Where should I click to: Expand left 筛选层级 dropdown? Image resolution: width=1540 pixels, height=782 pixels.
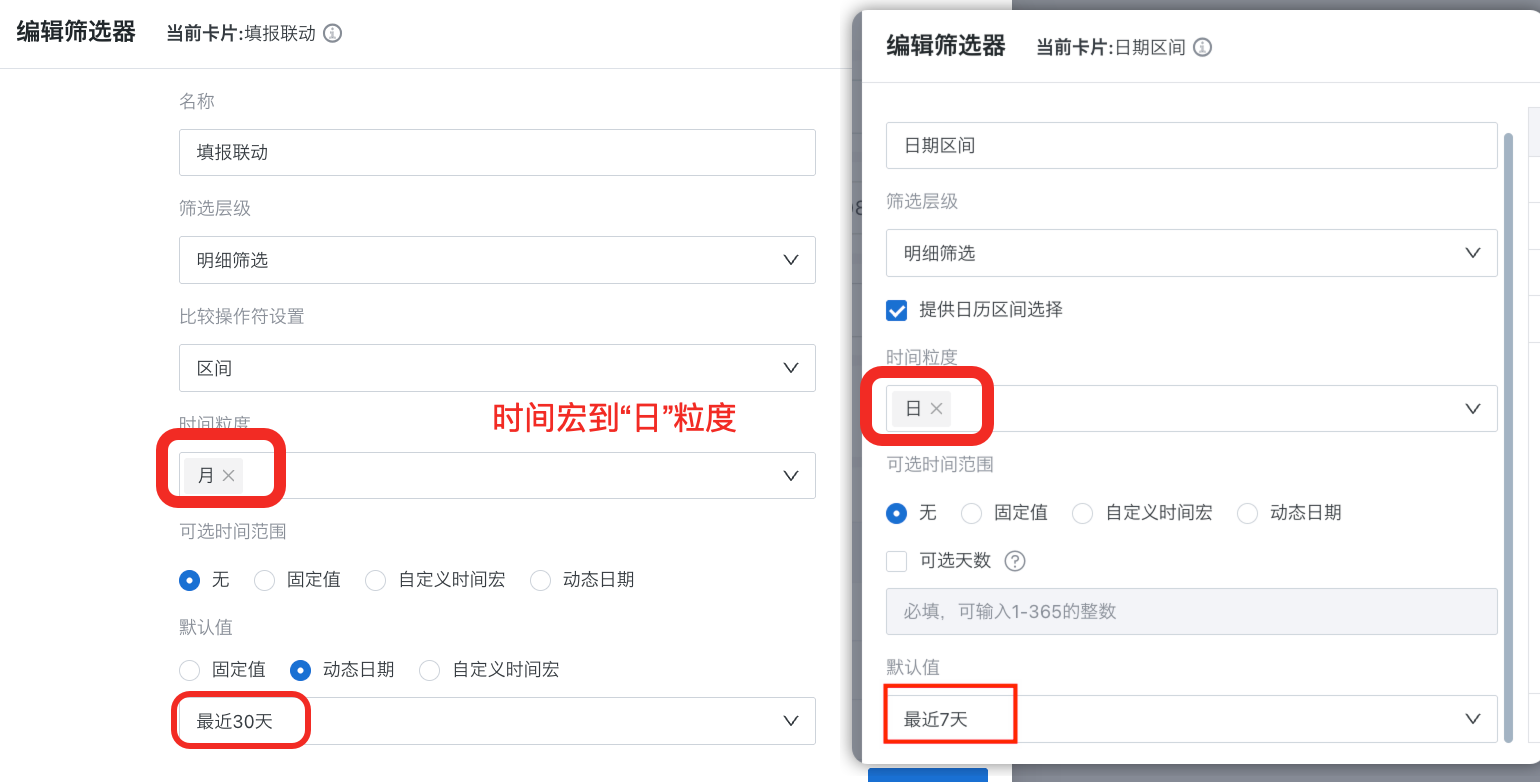[497, 260]
